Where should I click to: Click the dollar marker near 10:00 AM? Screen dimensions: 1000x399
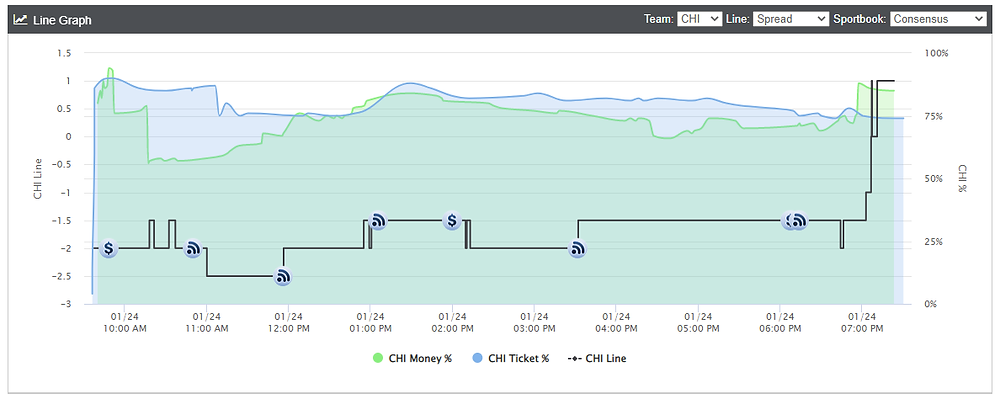[109, 249]
